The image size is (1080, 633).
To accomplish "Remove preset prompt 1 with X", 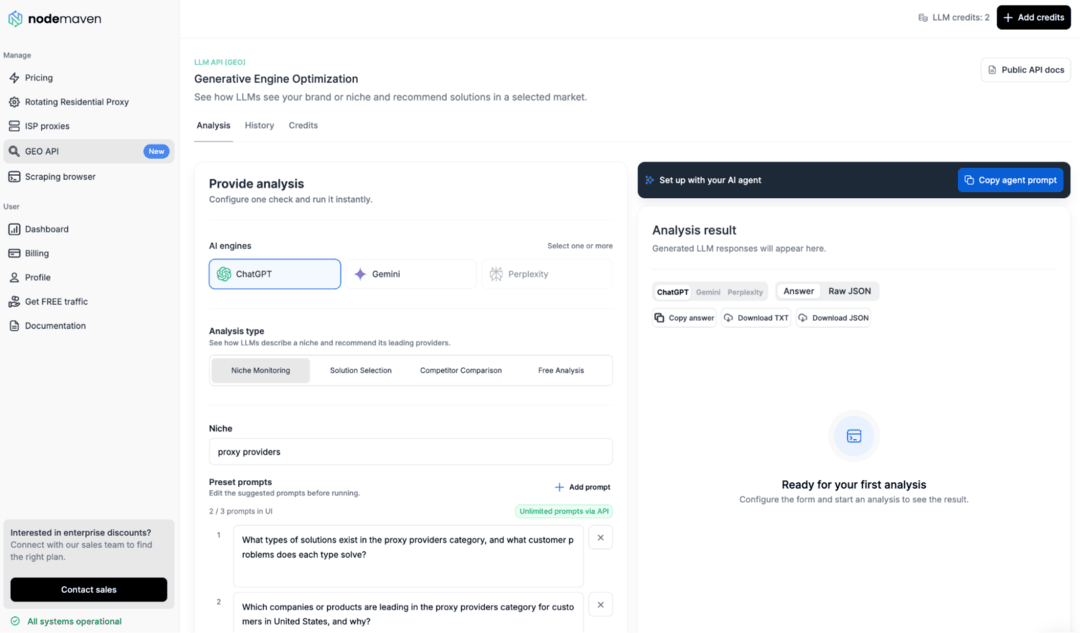I will click(x=601, y=538).
